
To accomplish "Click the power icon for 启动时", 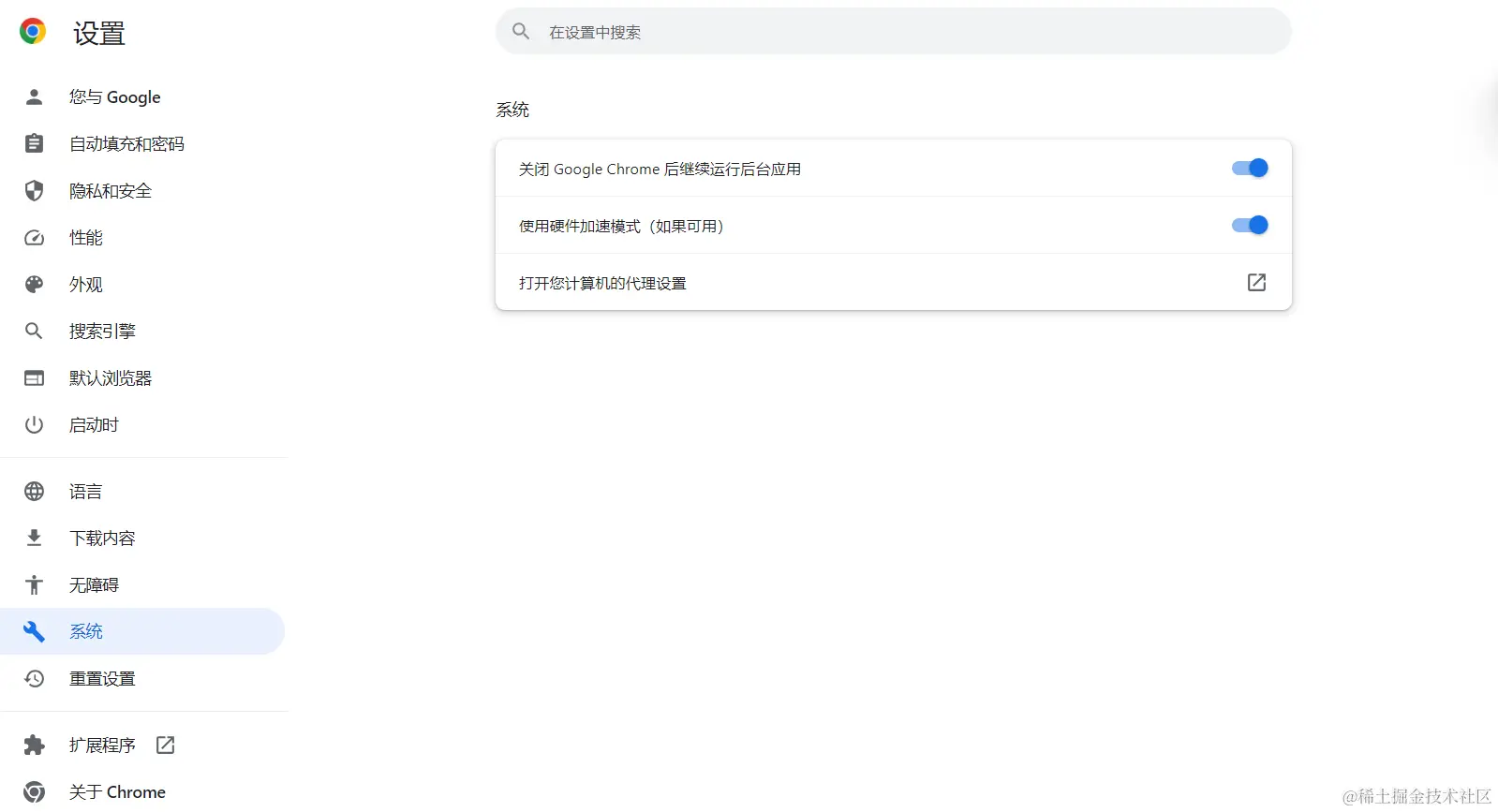I will point(34,424).
